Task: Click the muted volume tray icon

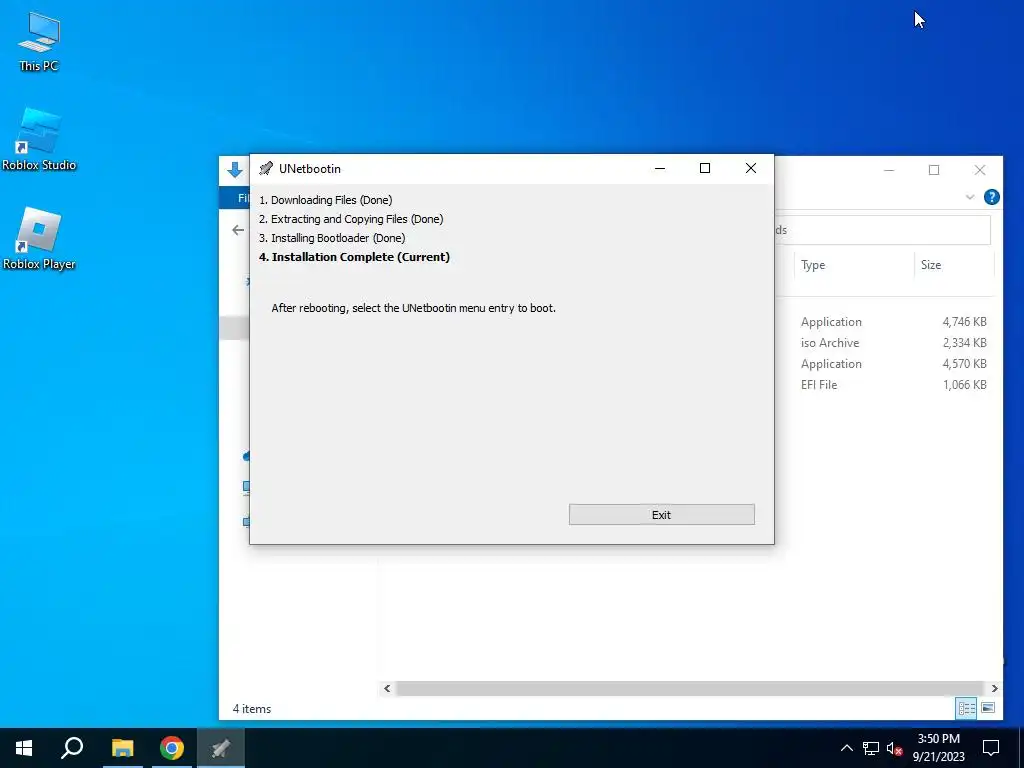Action: pyautogui.click(x=894, y=748)
